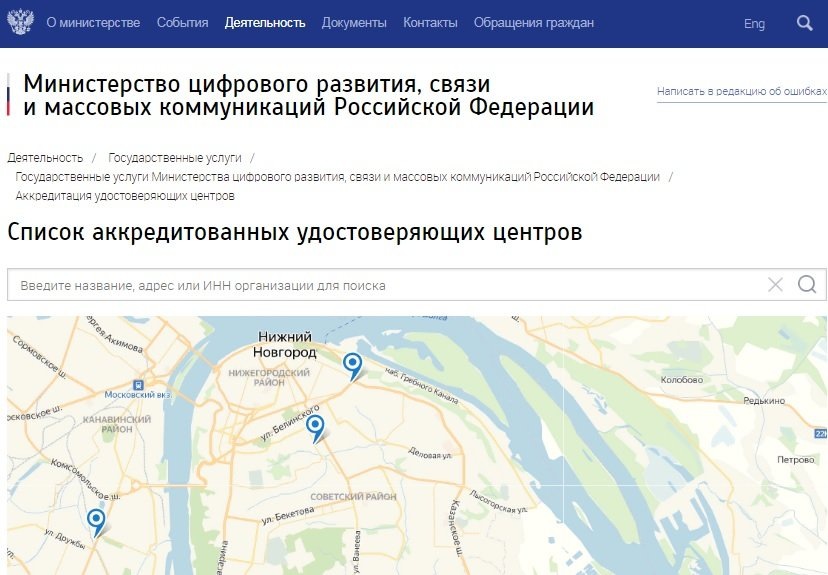Click the ул. Бекетова street label
The width and height of the screenshot is (828, 575).
tap(288, 515)
